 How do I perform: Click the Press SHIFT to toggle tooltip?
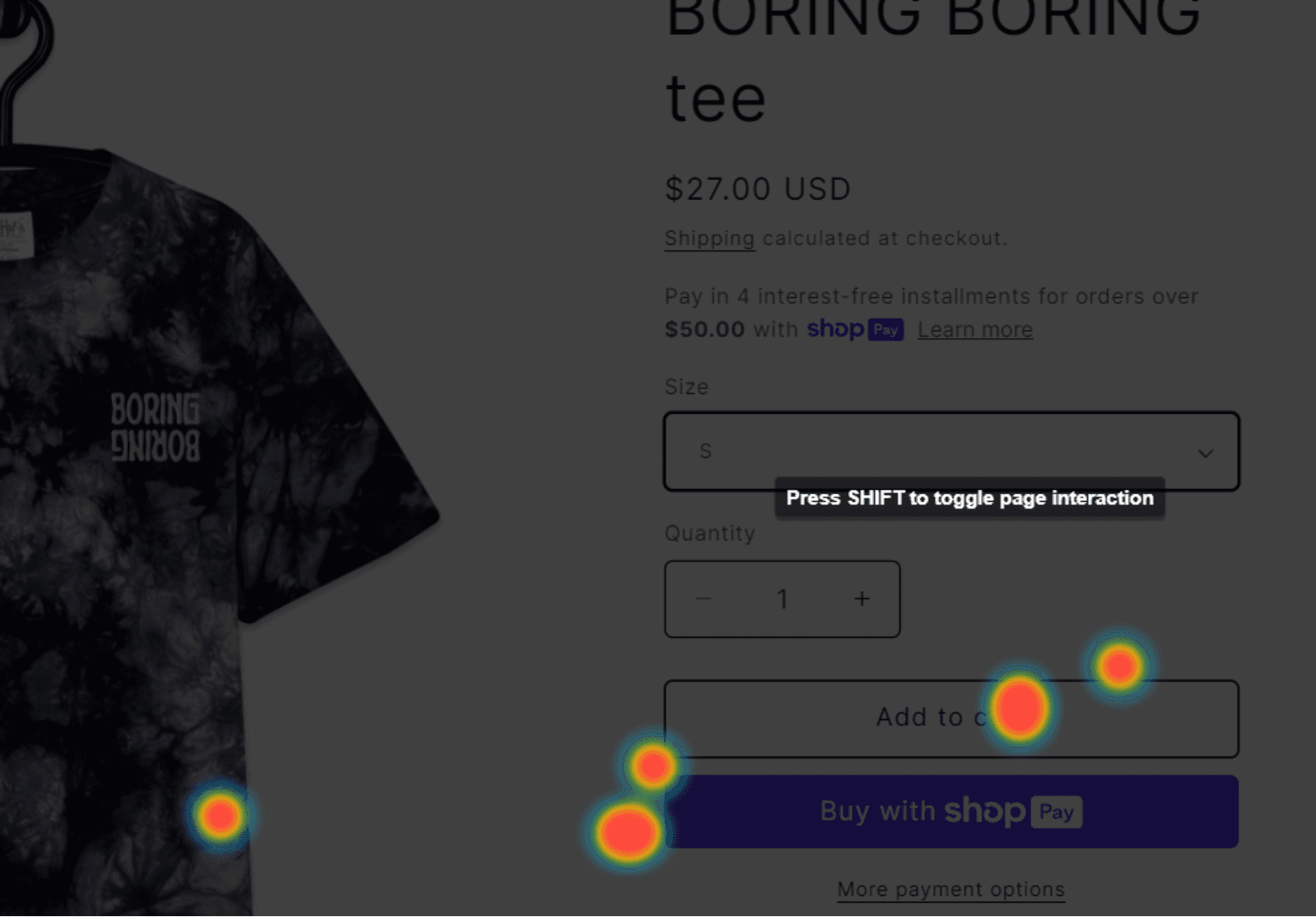[x=970, y=498]
